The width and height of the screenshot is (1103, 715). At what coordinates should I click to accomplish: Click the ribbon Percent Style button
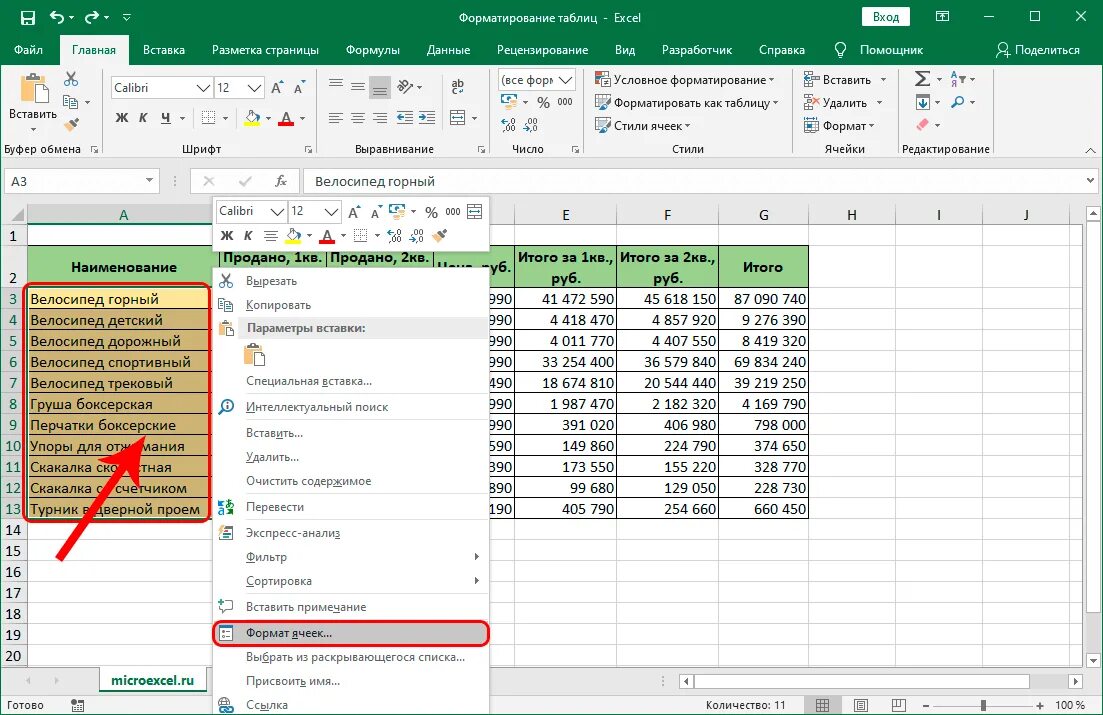click(543, 102)
